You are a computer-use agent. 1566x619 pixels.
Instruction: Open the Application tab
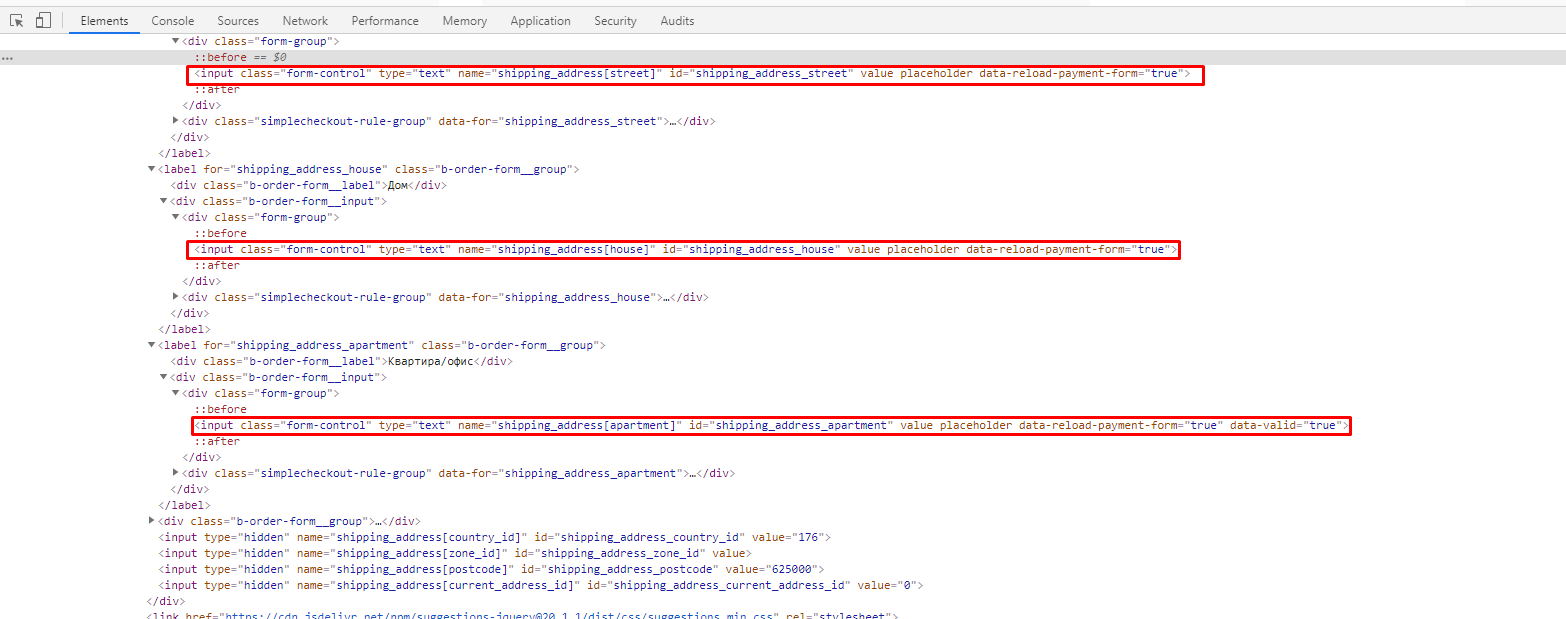[x=540, y=21]
